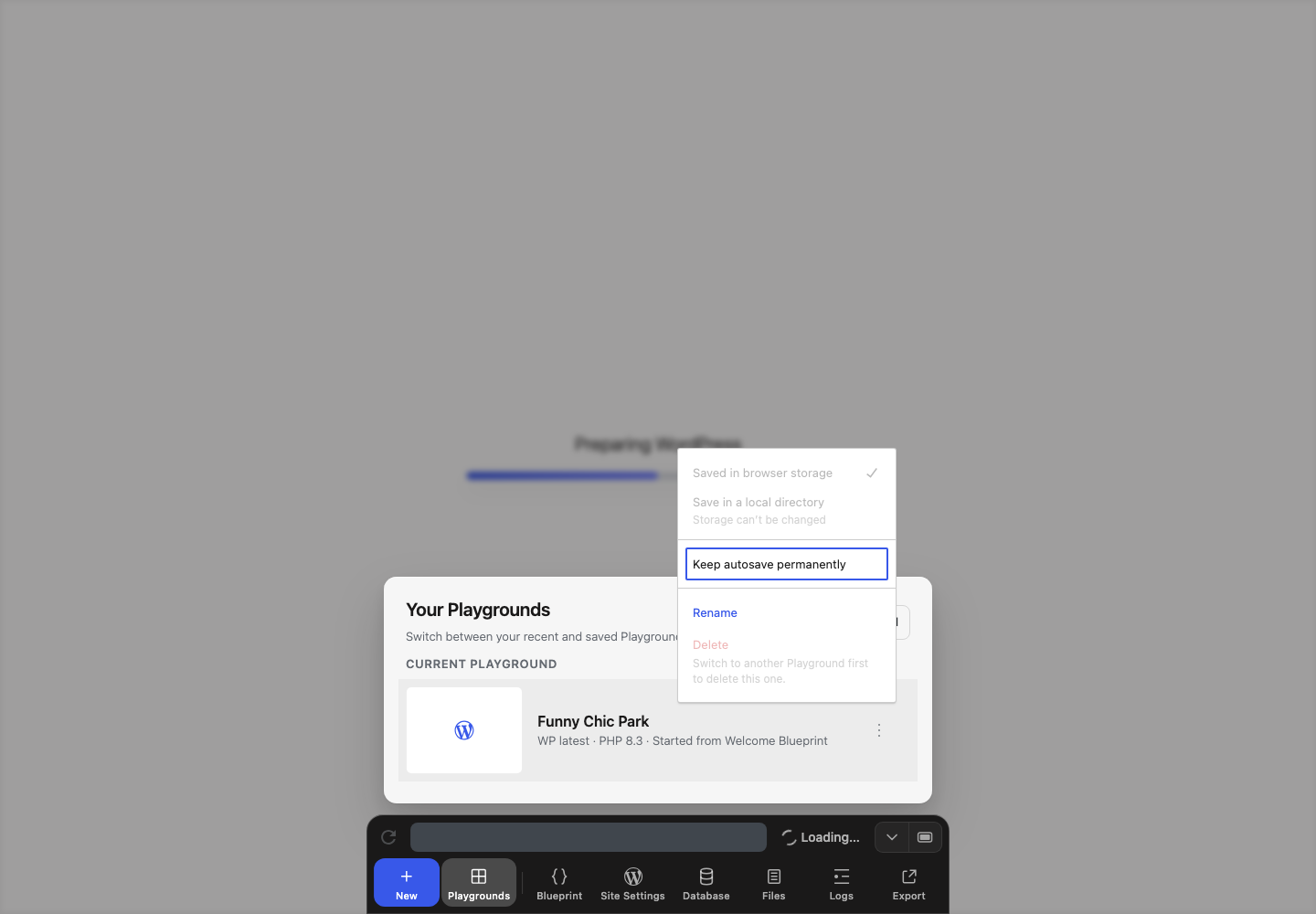Select Keep autosave permanently
This screenshot has width=1316, height=914.
click(787, 564)
